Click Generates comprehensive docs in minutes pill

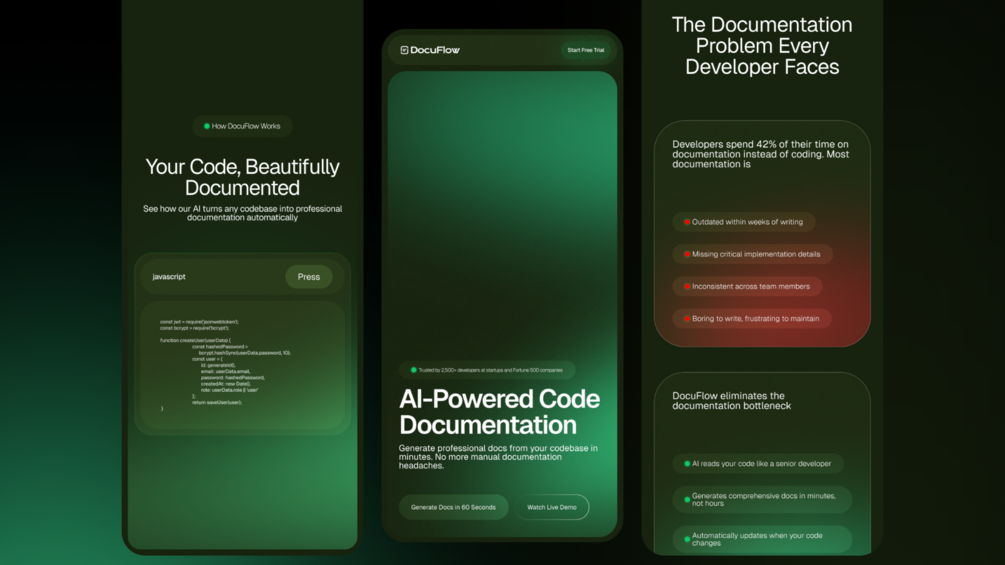tap(762, 499)
